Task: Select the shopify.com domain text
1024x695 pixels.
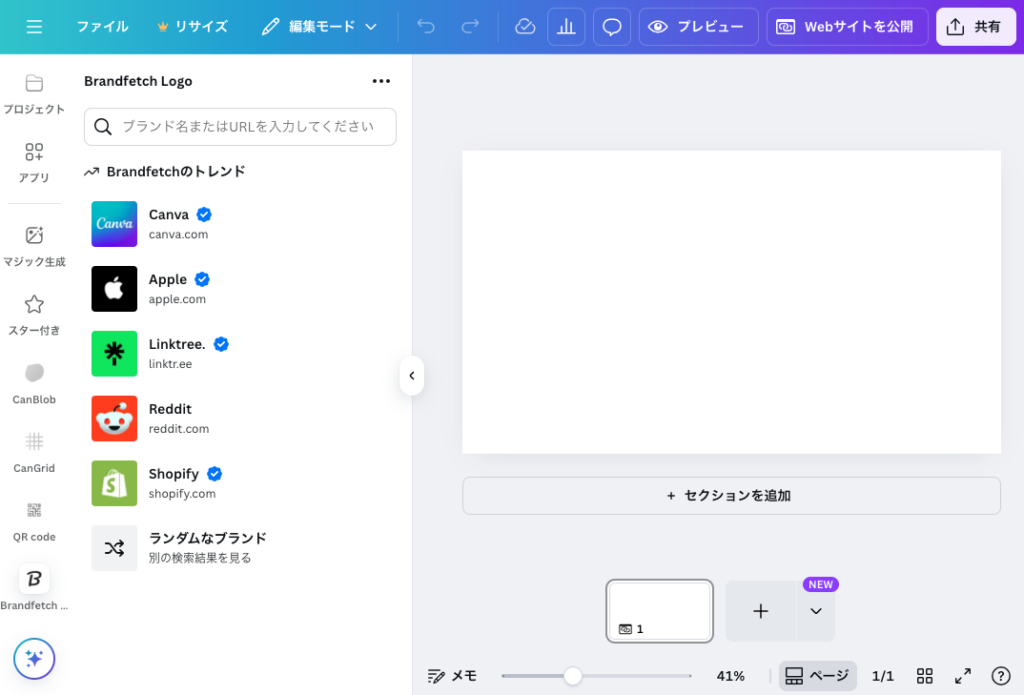Action: click(x=182, y=494)
